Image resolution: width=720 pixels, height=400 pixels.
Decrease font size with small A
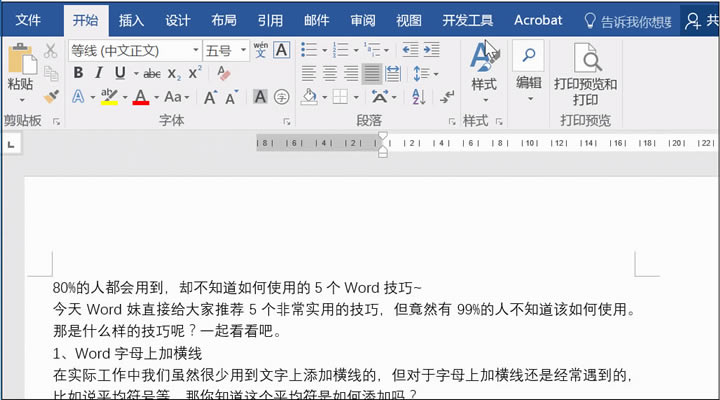tap(231, 97)
